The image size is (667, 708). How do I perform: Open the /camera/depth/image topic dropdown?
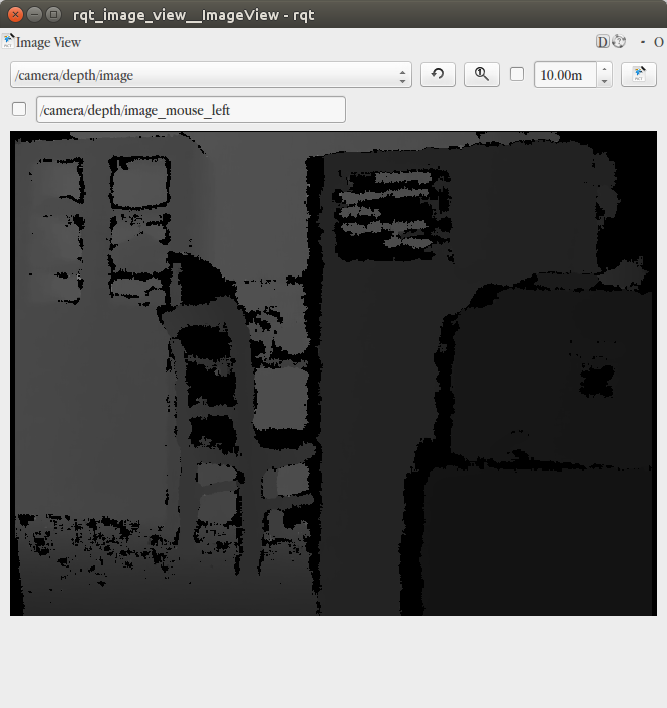(x=210, y=75)
